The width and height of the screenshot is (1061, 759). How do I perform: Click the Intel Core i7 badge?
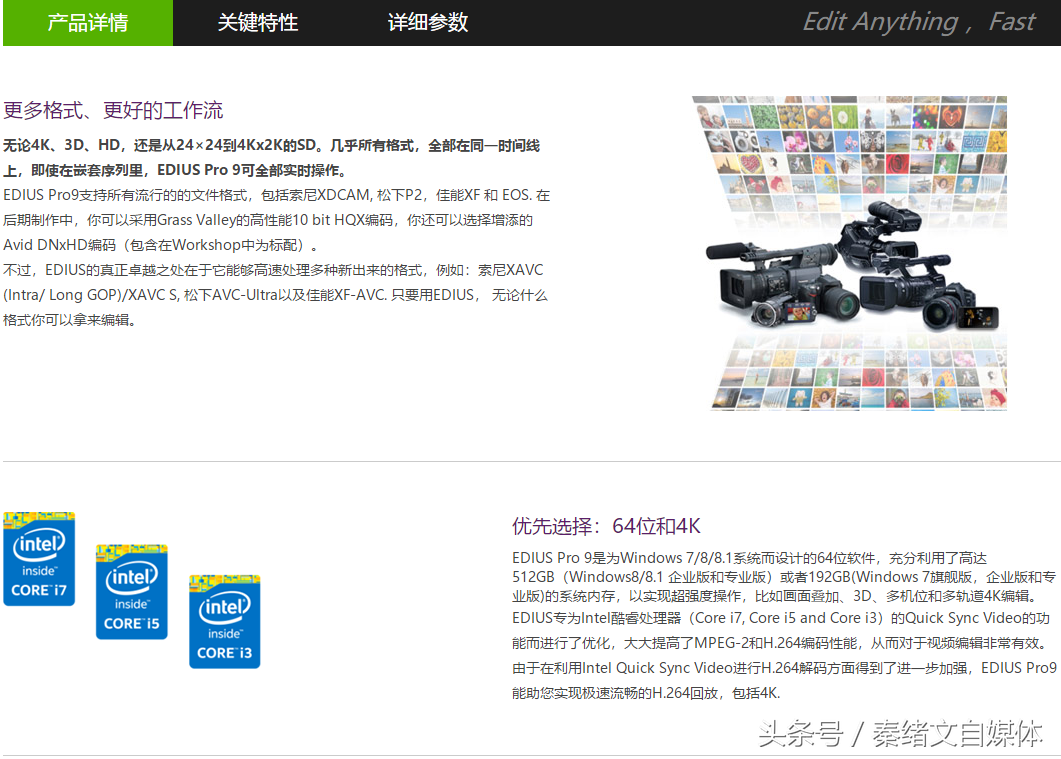pos(39,559)
